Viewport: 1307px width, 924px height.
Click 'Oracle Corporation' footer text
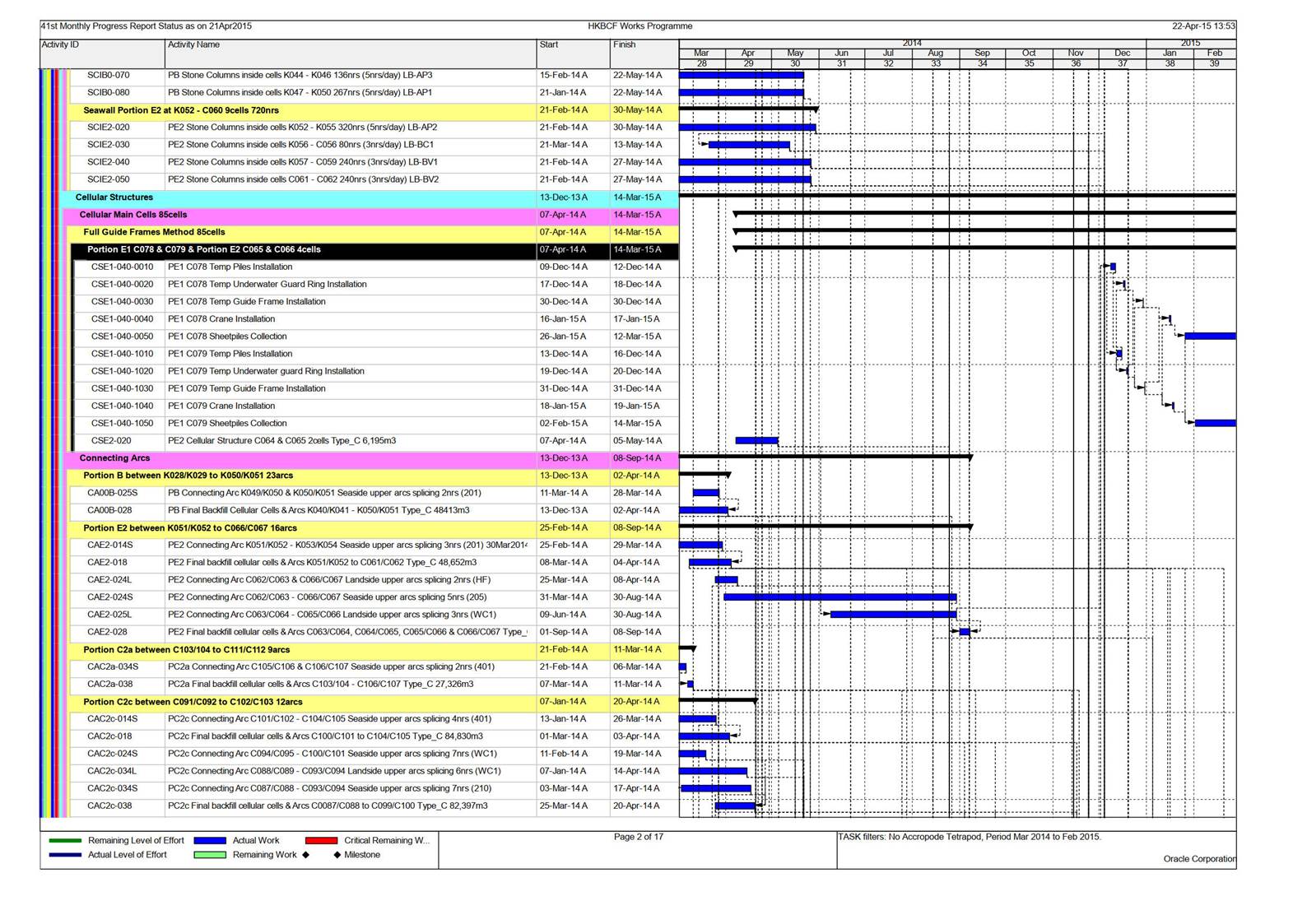pos(1199,859)
